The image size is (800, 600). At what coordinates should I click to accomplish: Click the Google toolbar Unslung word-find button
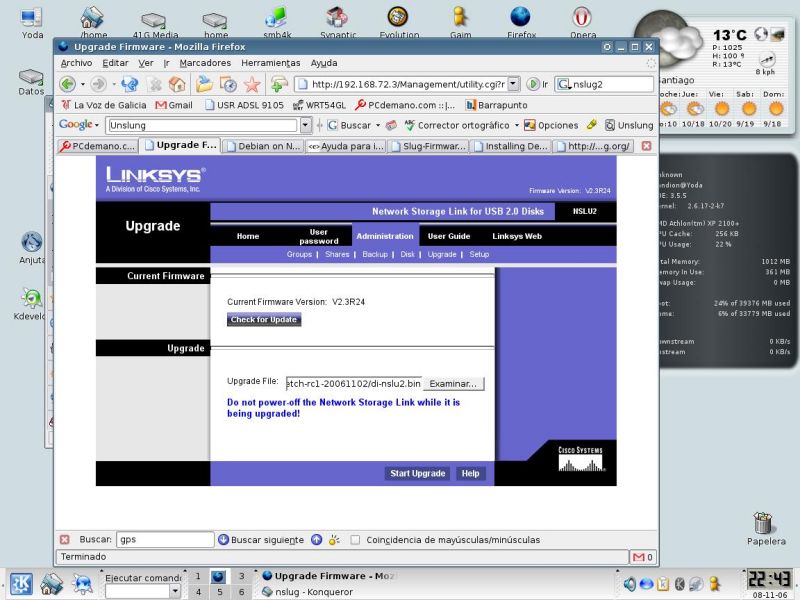629,125
